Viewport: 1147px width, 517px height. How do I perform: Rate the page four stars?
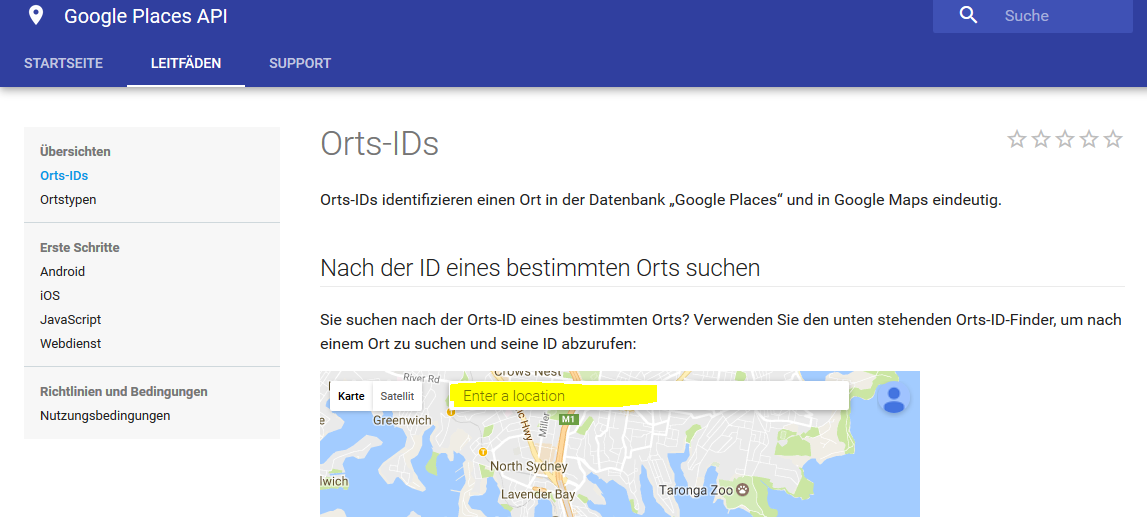1089,139
